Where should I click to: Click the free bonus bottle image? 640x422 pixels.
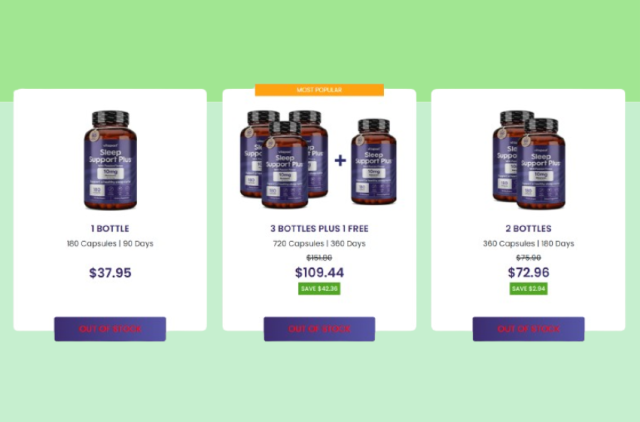pyautogui.click(x=373, y=161)
